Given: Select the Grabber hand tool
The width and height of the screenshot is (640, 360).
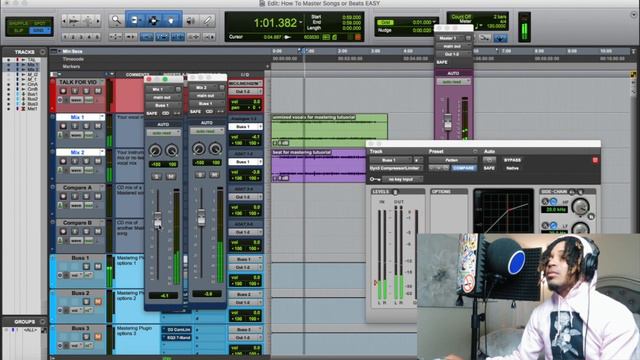Looking at the screenshot, I should coord(171,20).
